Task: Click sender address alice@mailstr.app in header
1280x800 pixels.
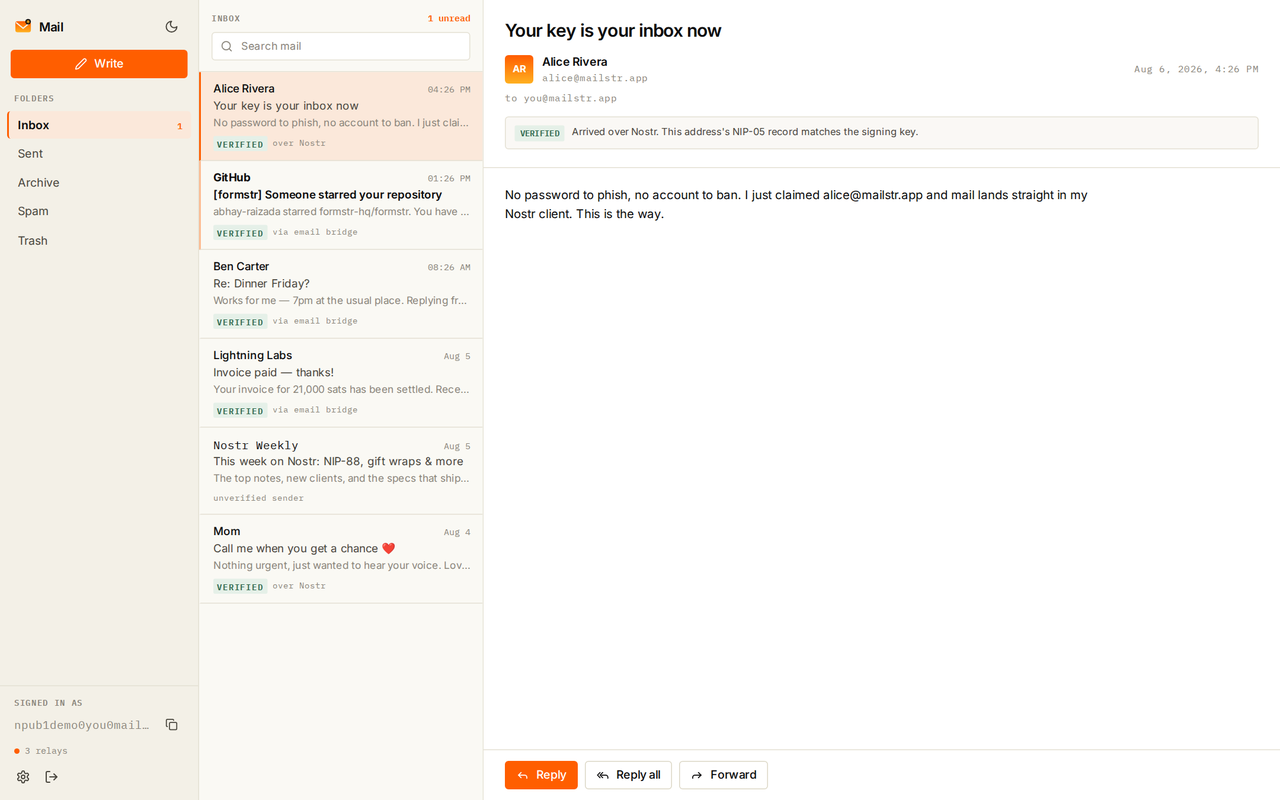Action: coord(595,78)
